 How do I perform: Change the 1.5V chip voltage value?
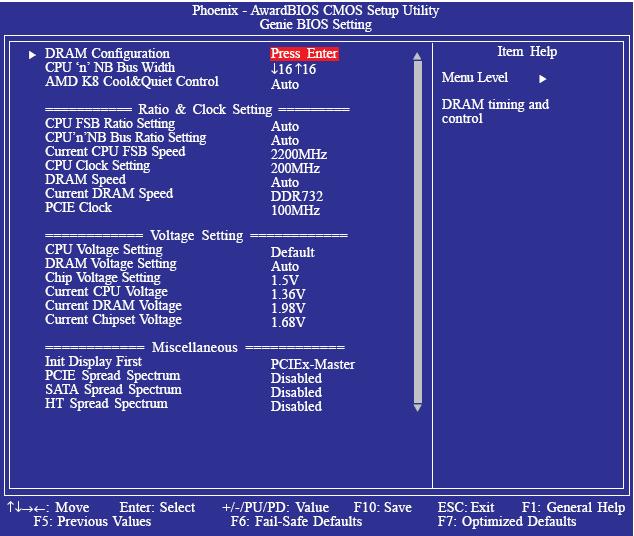click(285, 281)
